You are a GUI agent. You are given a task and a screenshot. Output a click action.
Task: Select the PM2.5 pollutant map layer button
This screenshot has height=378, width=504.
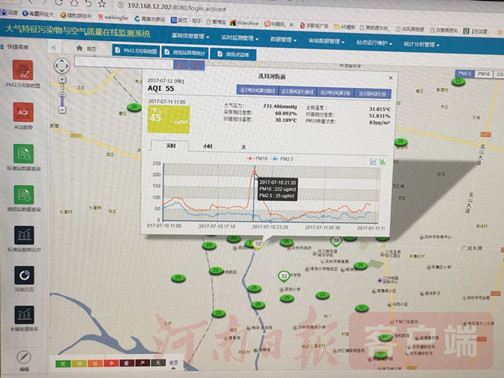[465, 73]
